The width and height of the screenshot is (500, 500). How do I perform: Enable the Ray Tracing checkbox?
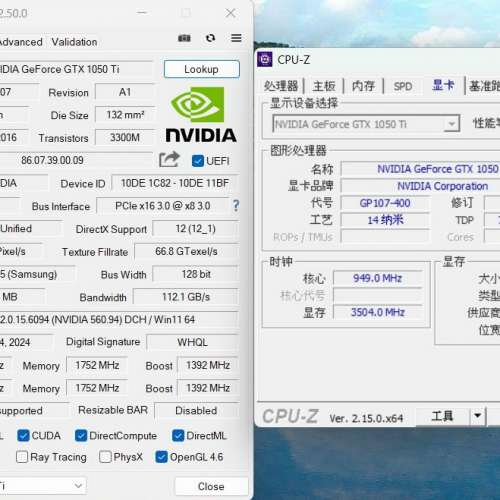point(22,457)
